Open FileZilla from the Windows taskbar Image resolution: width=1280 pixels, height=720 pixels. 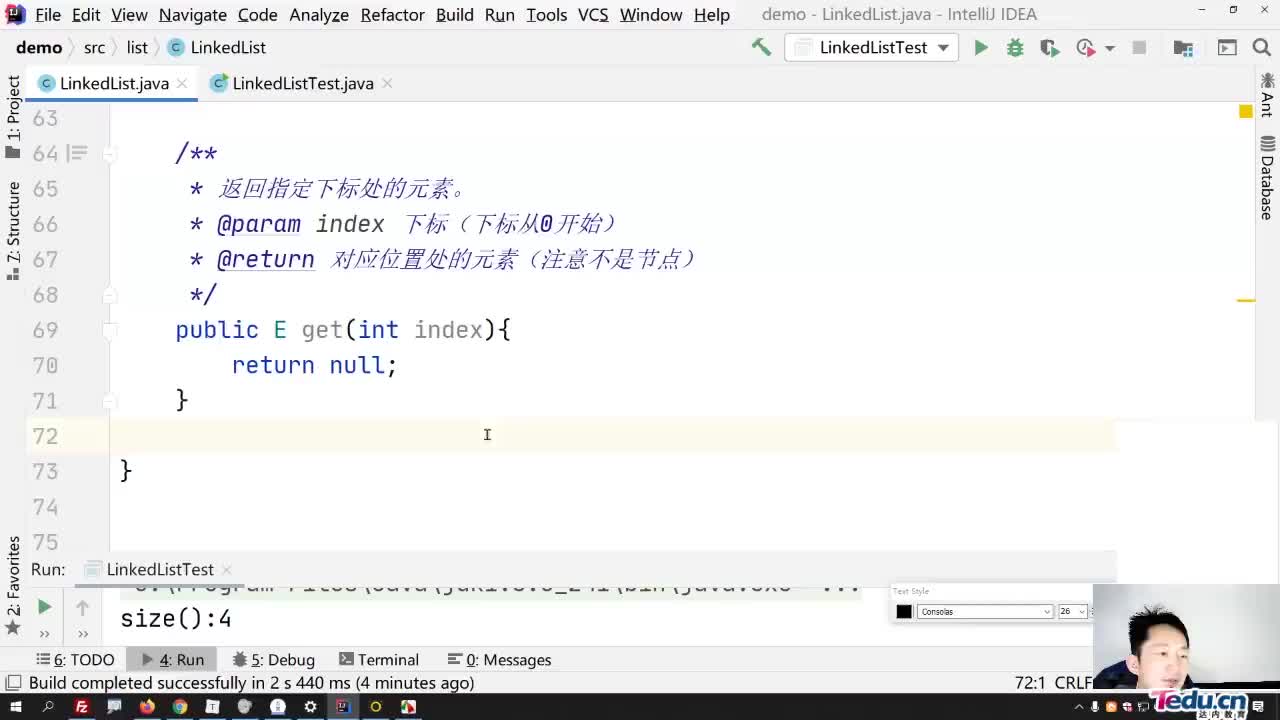coord(82,707)
